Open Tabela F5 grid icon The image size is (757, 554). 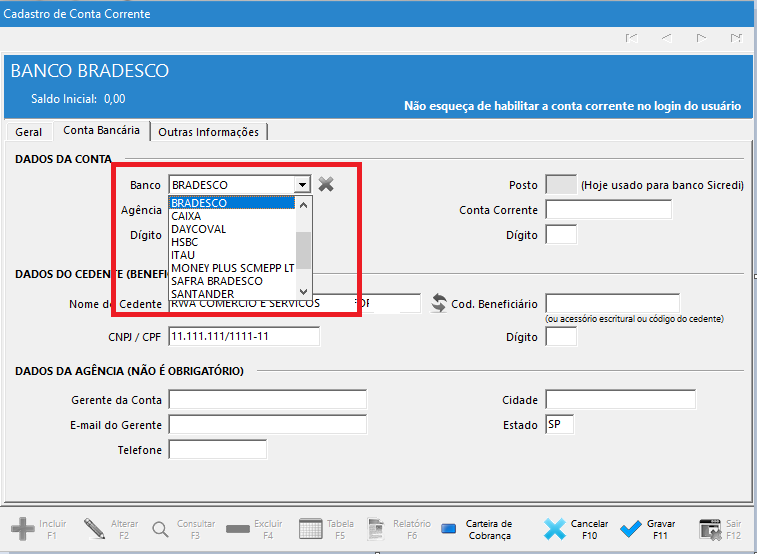point(310,529)
